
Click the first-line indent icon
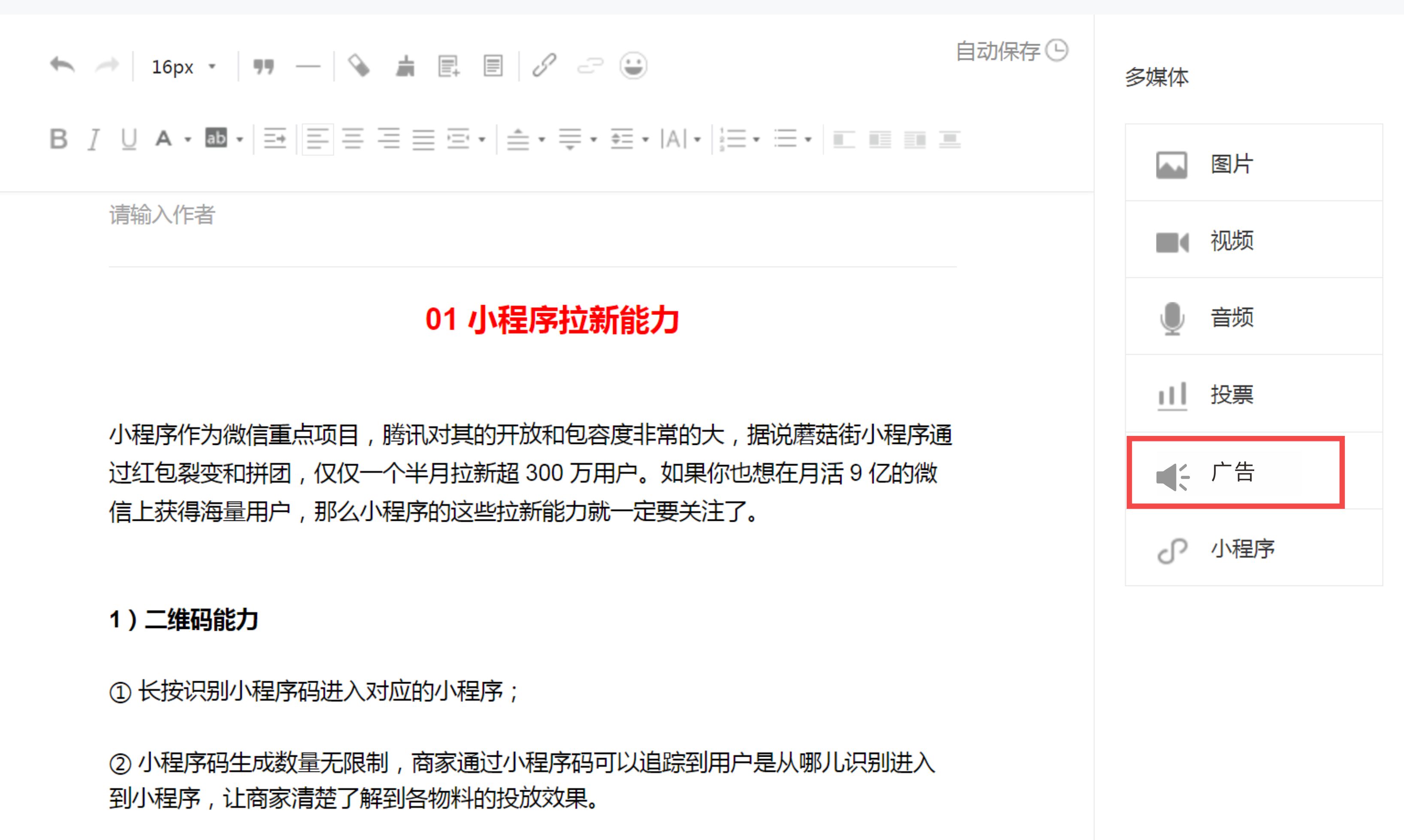[x=275, y=139]
